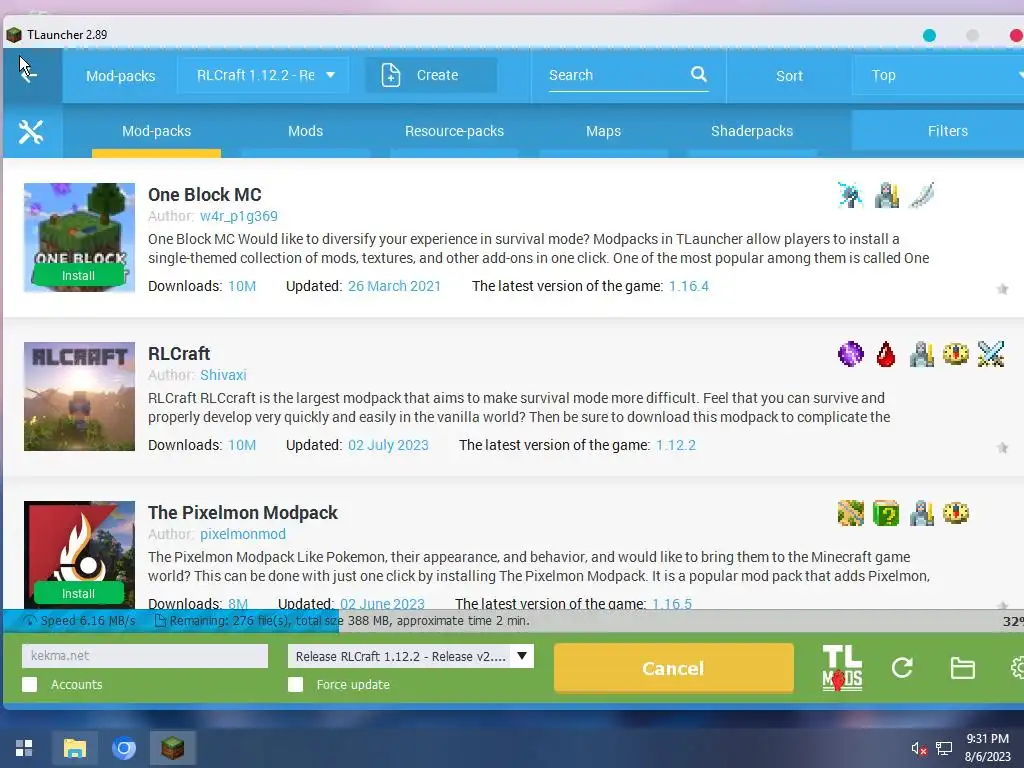Open the RLCraft thumbnail image
Image resolution: width=1024 pixels, height=768 pixels.
click(80, 396)
